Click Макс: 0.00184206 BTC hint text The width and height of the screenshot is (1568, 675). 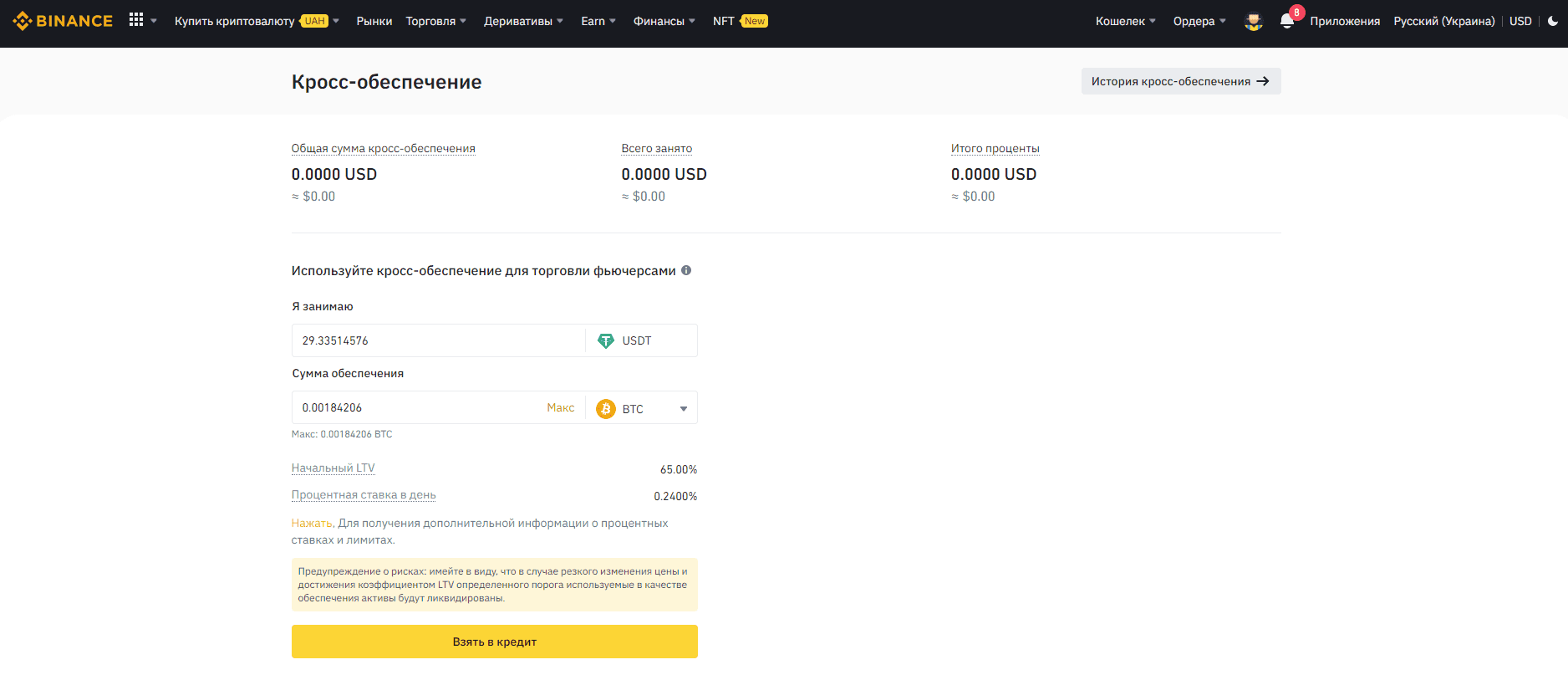click(342, 434)
